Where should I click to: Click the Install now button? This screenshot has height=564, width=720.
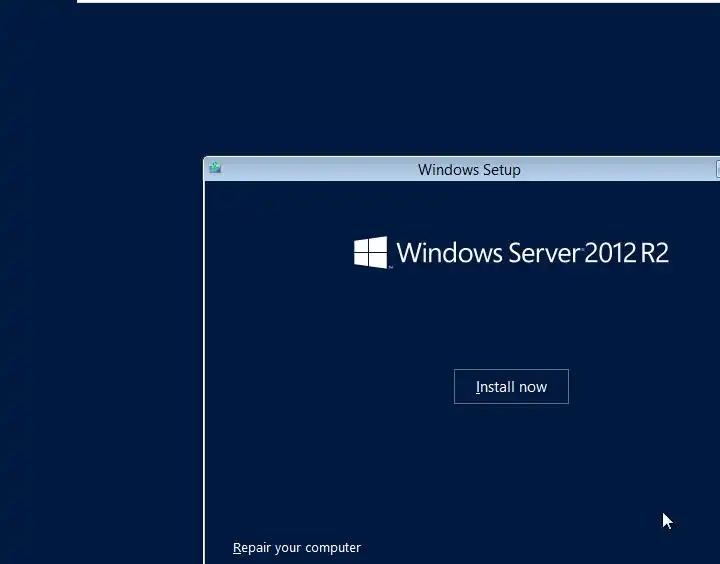click(x=511, y=387)
